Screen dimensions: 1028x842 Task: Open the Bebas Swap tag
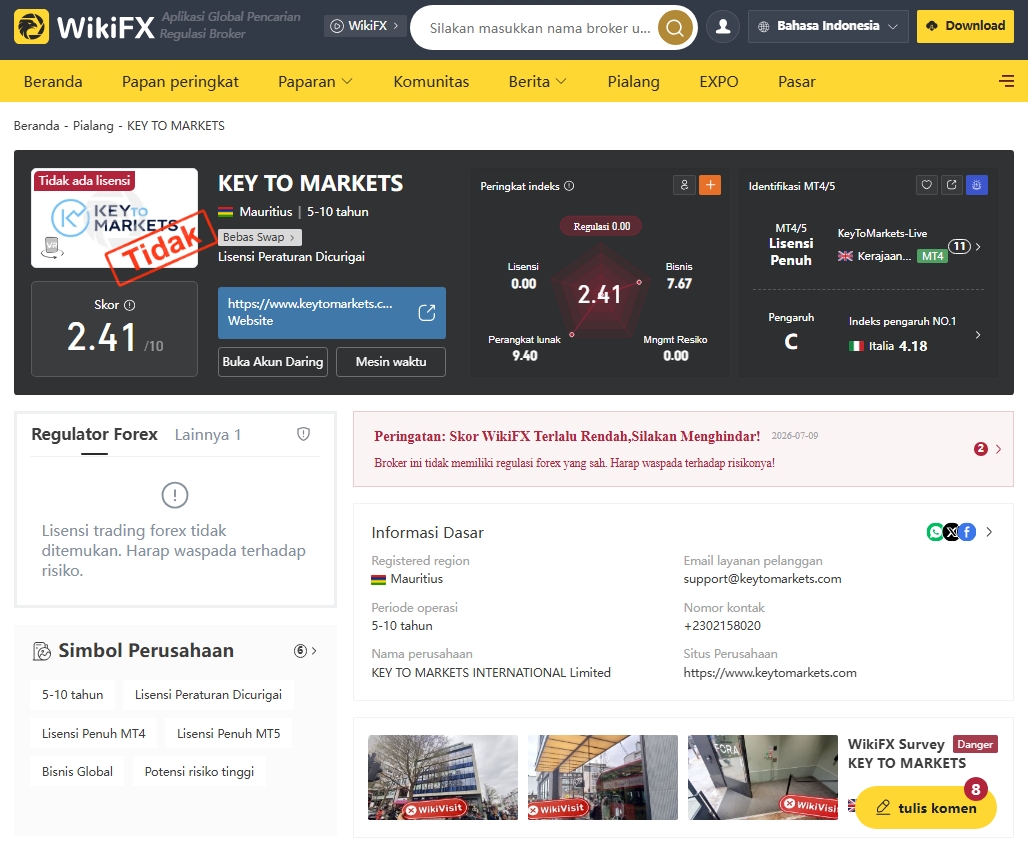point(260,237)
